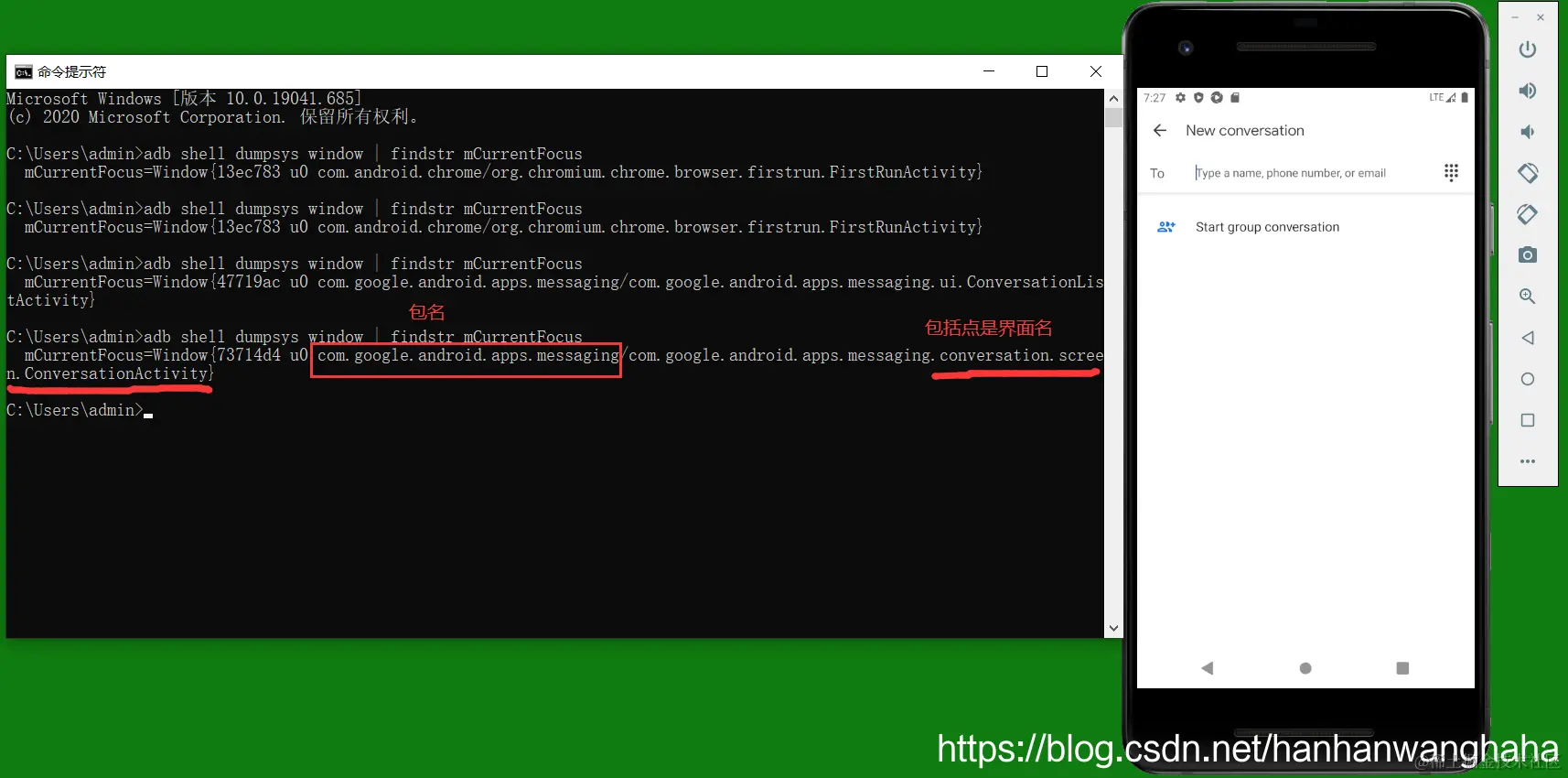This screenshot has width=1568, height=778.
Task: Tap Android recent apps button on phone
Action: (1402, 668)
